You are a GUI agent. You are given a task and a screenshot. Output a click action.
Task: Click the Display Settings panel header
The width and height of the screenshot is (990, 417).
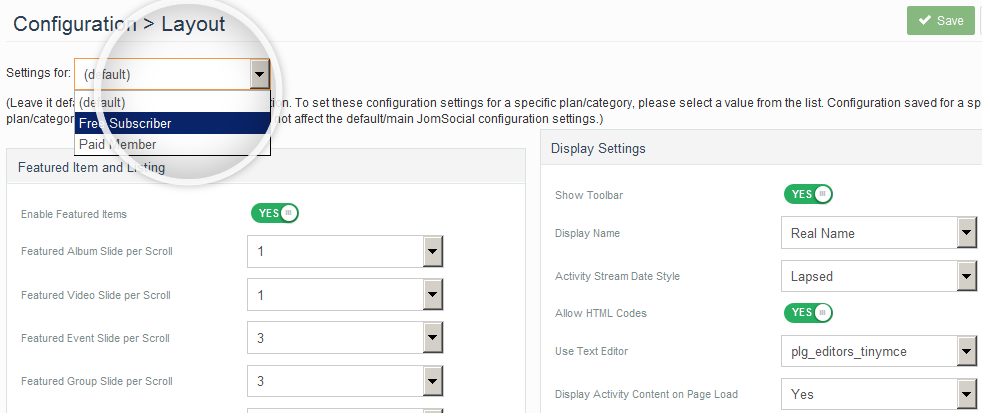[599, 149]
